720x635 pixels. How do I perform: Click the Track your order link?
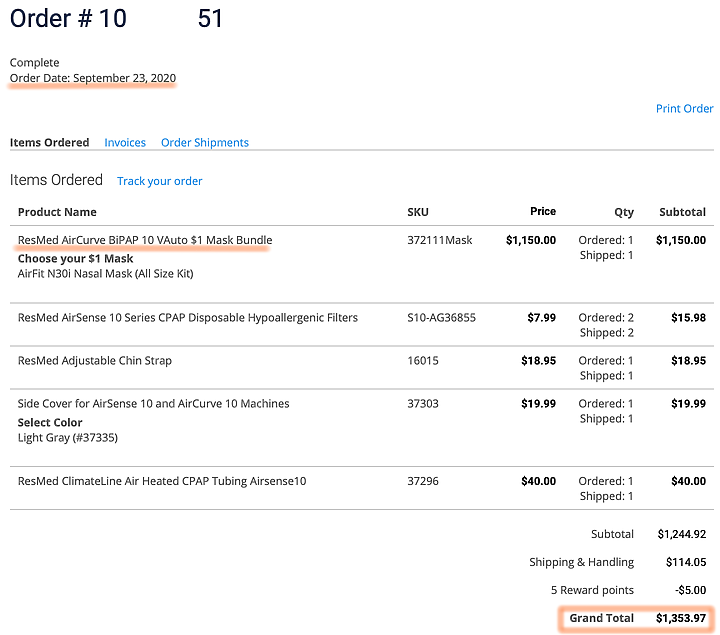point(159,181)
